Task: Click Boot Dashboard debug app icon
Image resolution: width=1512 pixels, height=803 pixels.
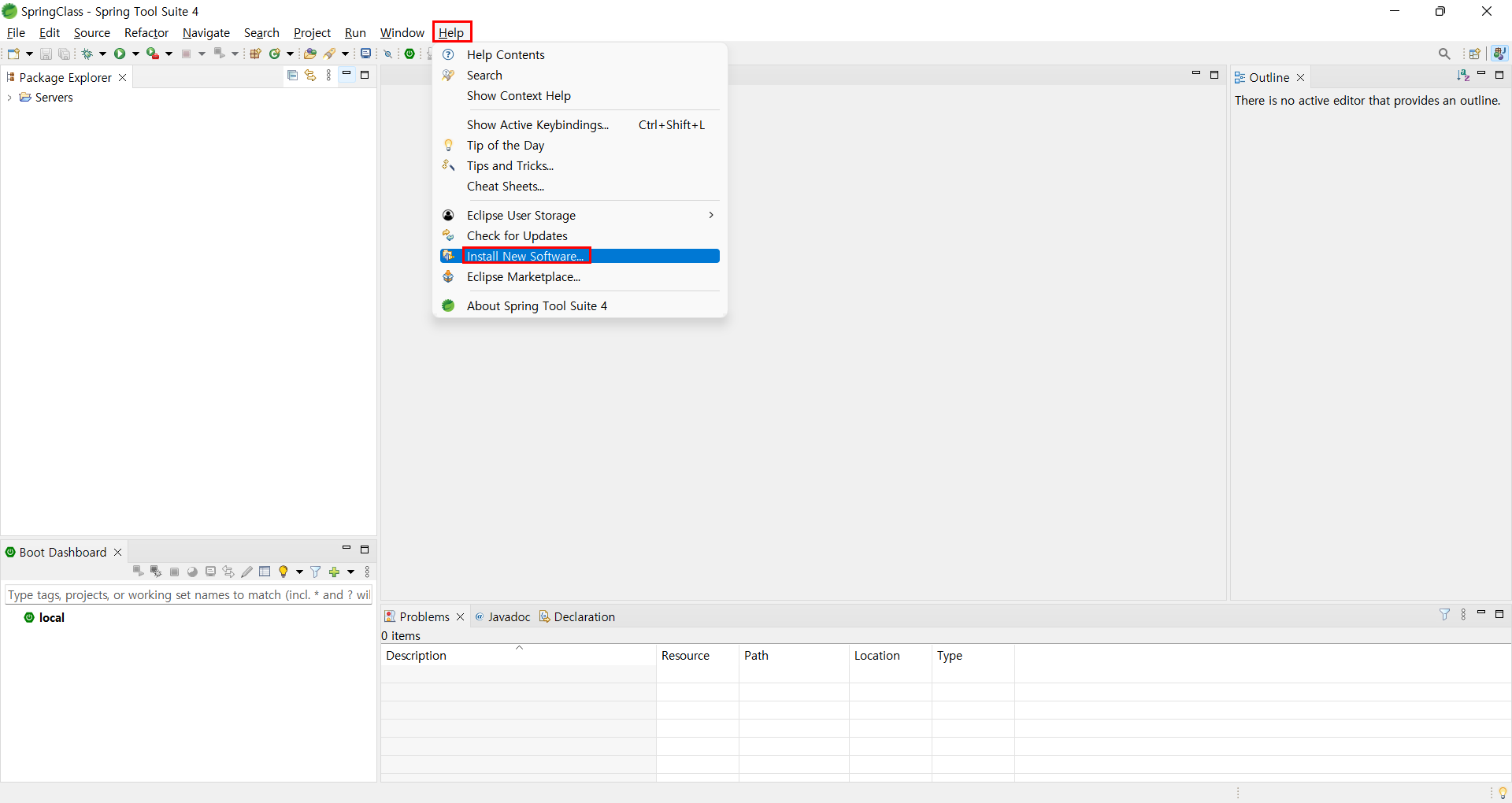Action: tap(156, 572)
